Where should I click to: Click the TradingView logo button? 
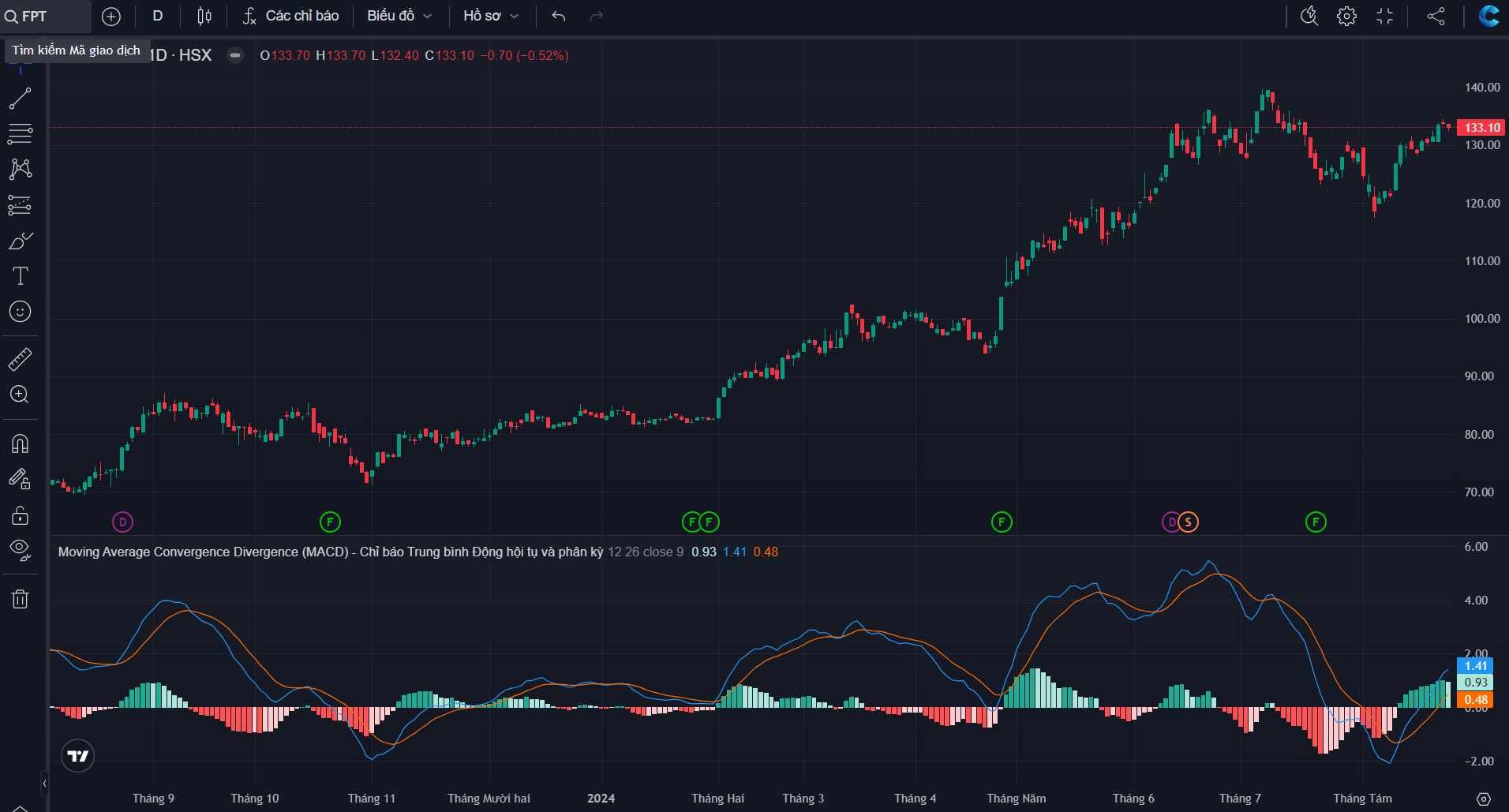[78, 756]
